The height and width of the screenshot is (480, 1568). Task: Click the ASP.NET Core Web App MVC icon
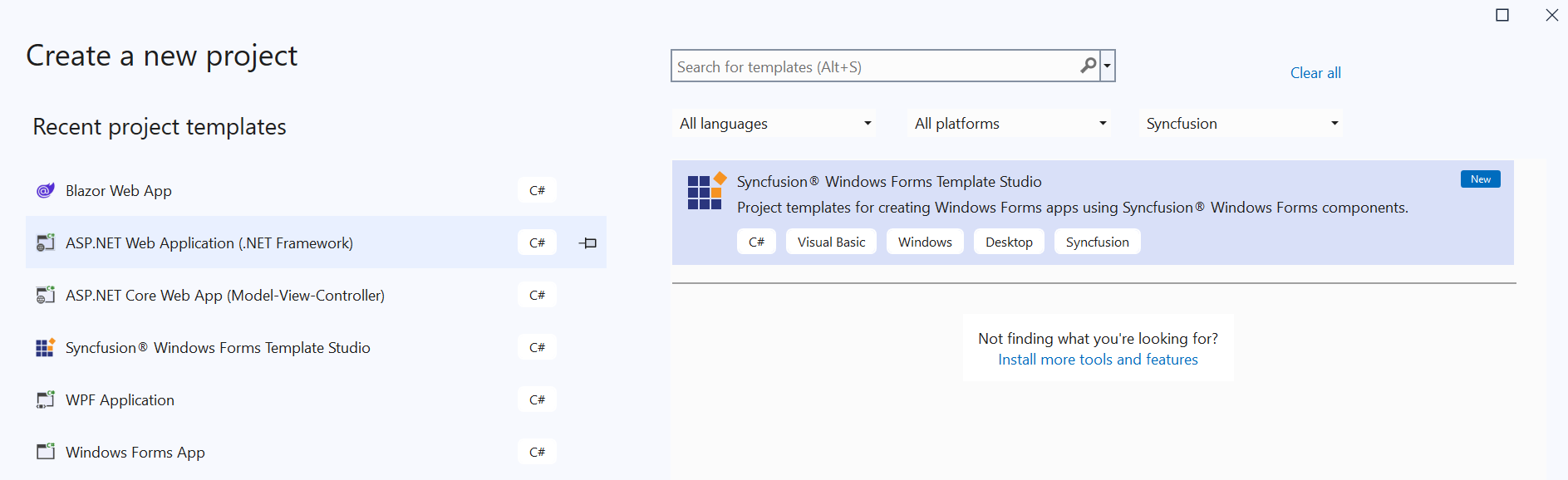point(46,295)
